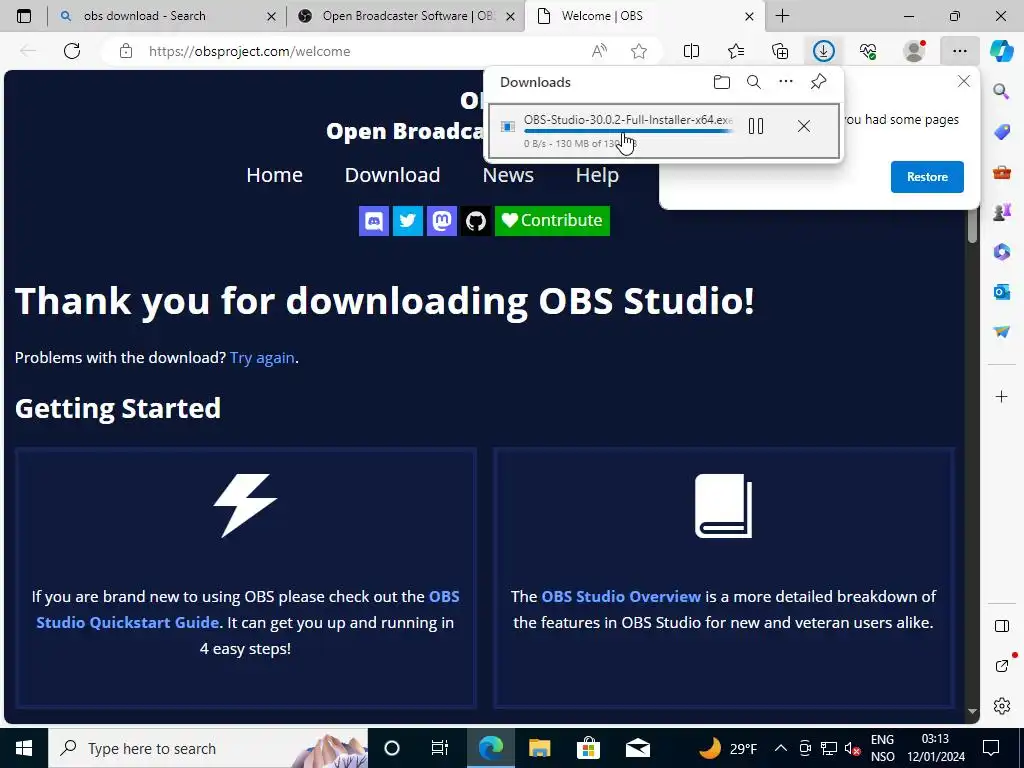Open the OBS Twitter icon link
This screenshot has height=768, width=1024.
tap(408, 221)
